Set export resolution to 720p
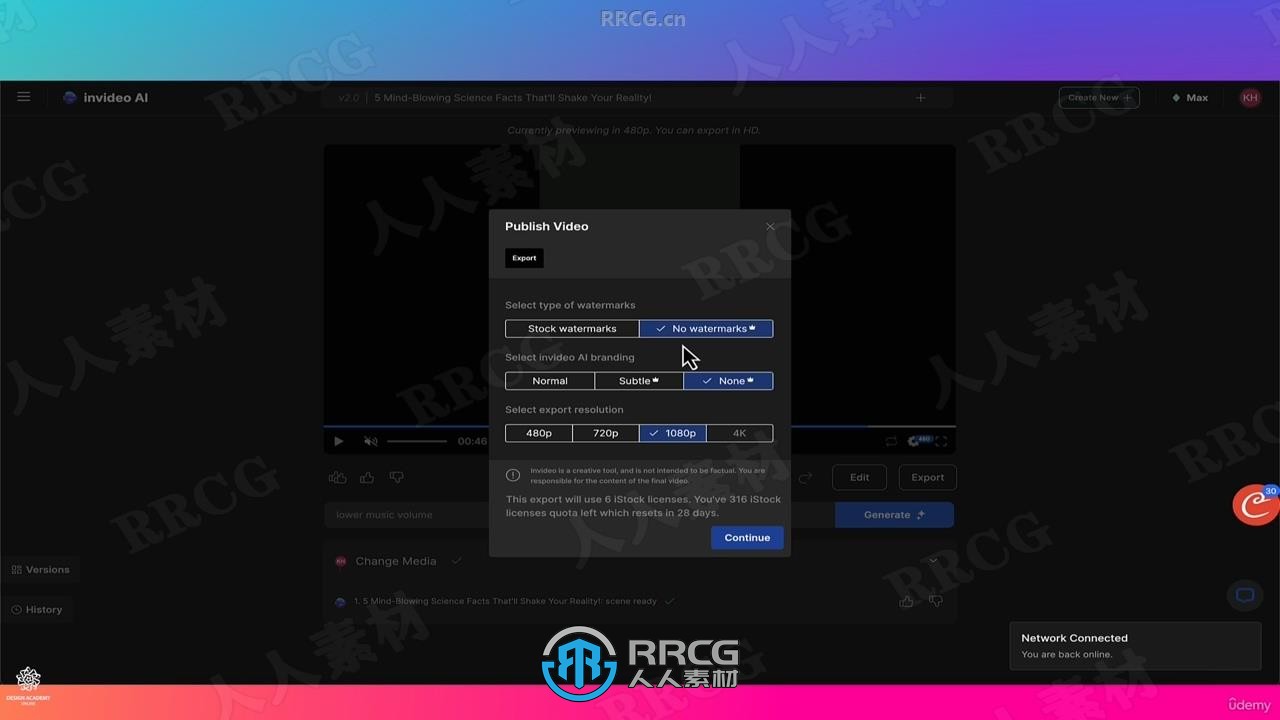This screenshot has height=720, width=1280. coord(606,433)
